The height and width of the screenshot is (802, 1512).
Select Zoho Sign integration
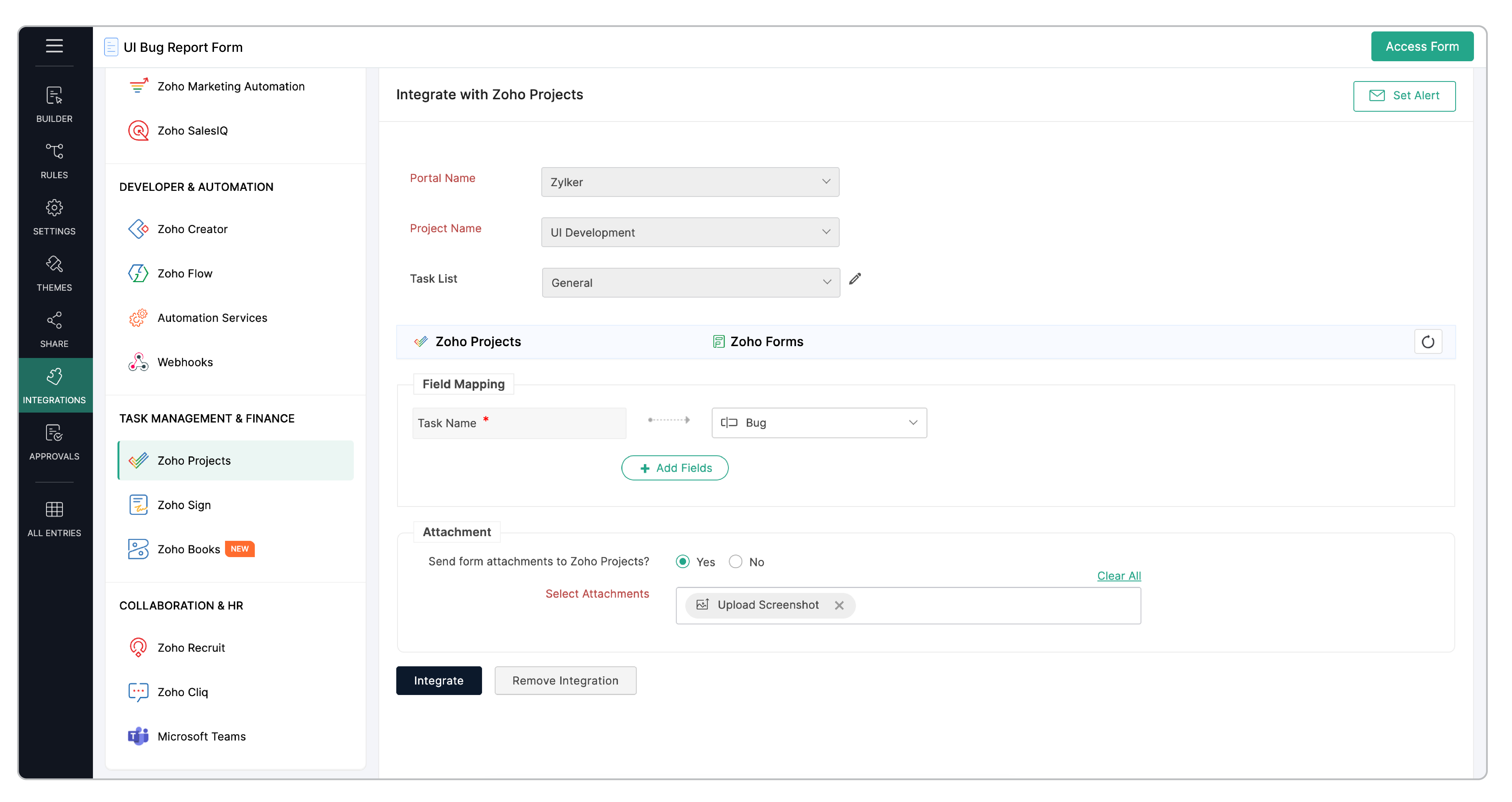[184, 504]
